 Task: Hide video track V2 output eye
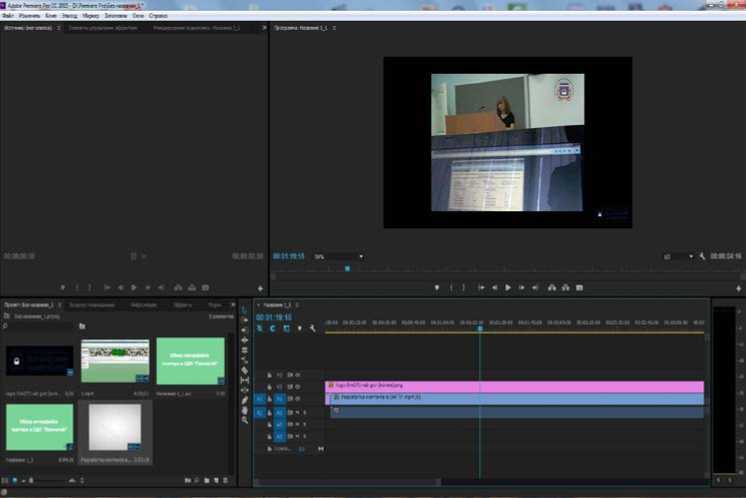tap(297, 387)
